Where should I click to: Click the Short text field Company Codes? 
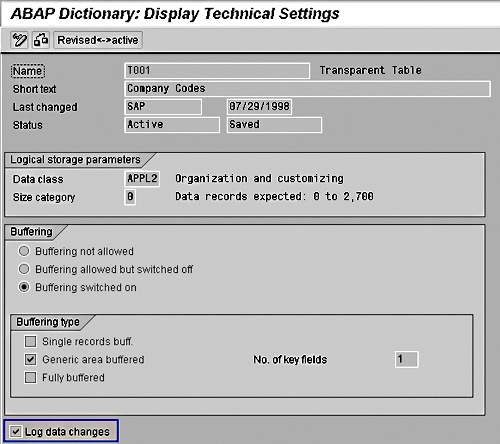pyautogui.click(x=307, y=89)
